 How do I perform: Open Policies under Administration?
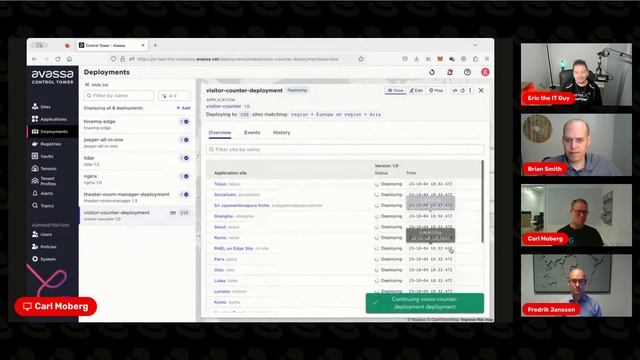click(44, 247)
